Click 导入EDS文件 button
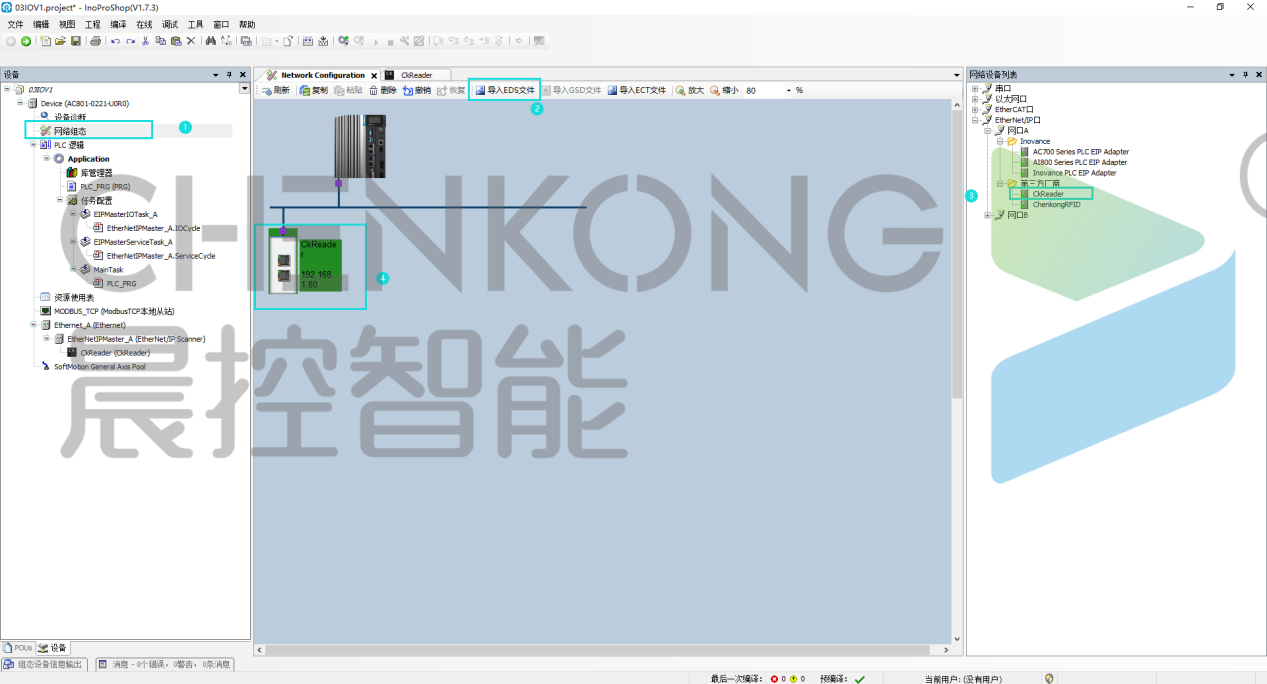 [504, 90]
